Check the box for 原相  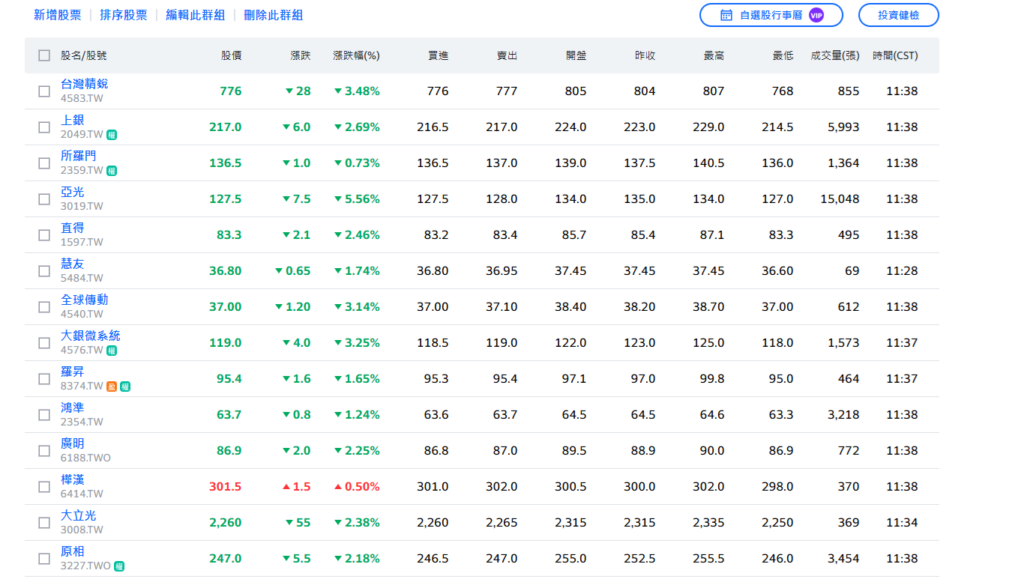point(44,558)
